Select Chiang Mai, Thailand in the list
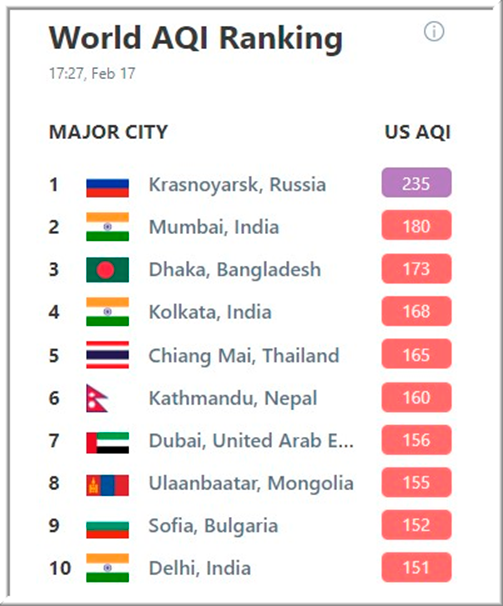The width and height of the screenshot is (503, 606). tap(244, 356)
